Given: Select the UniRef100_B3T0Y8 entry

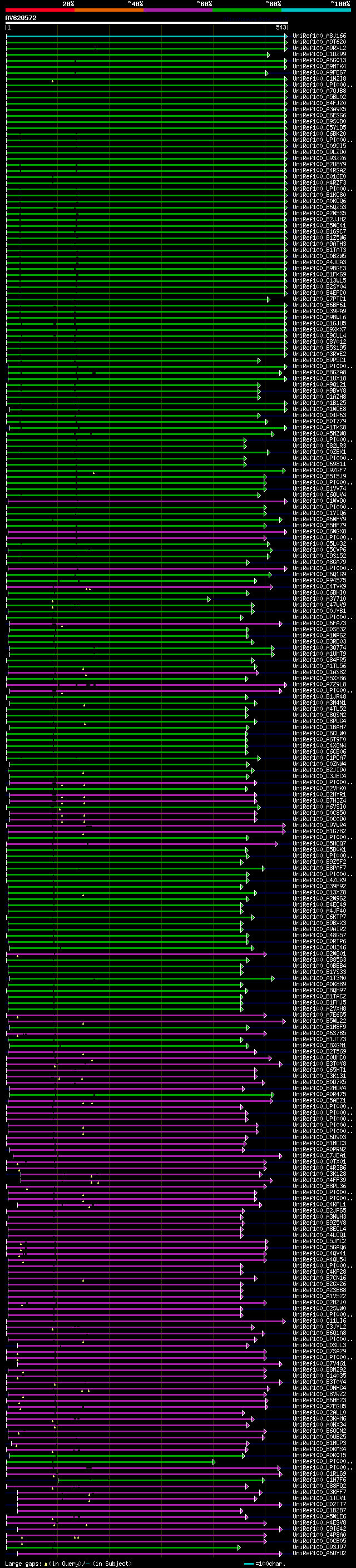Looking at the screenshot, I should 319,1064.
